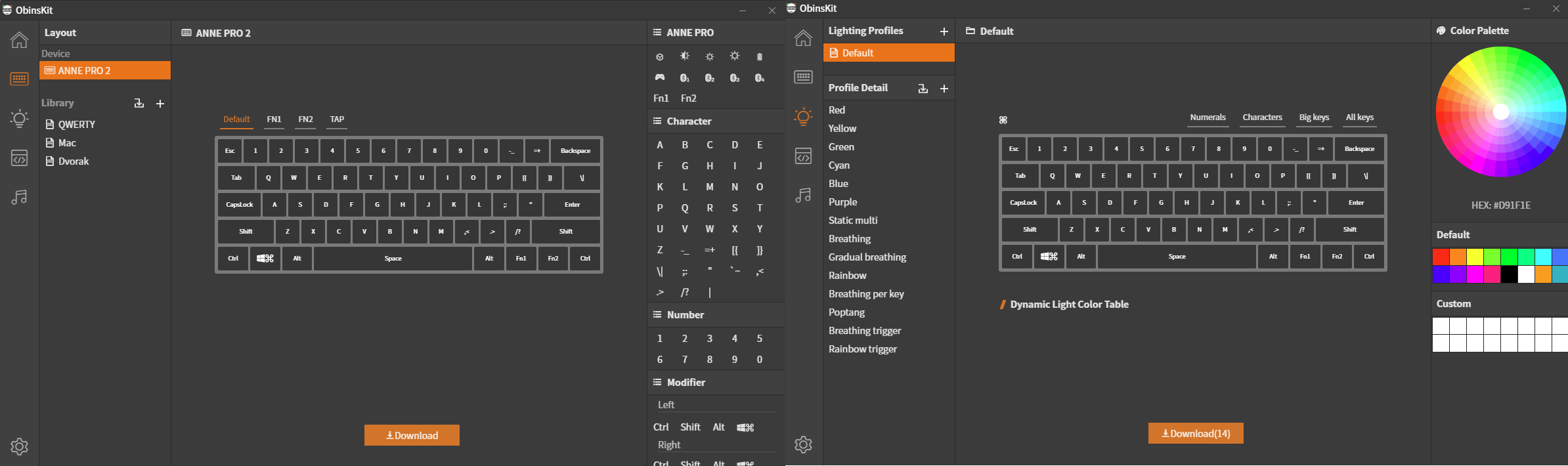Select red swatch in Default palette

[1441, 257]
